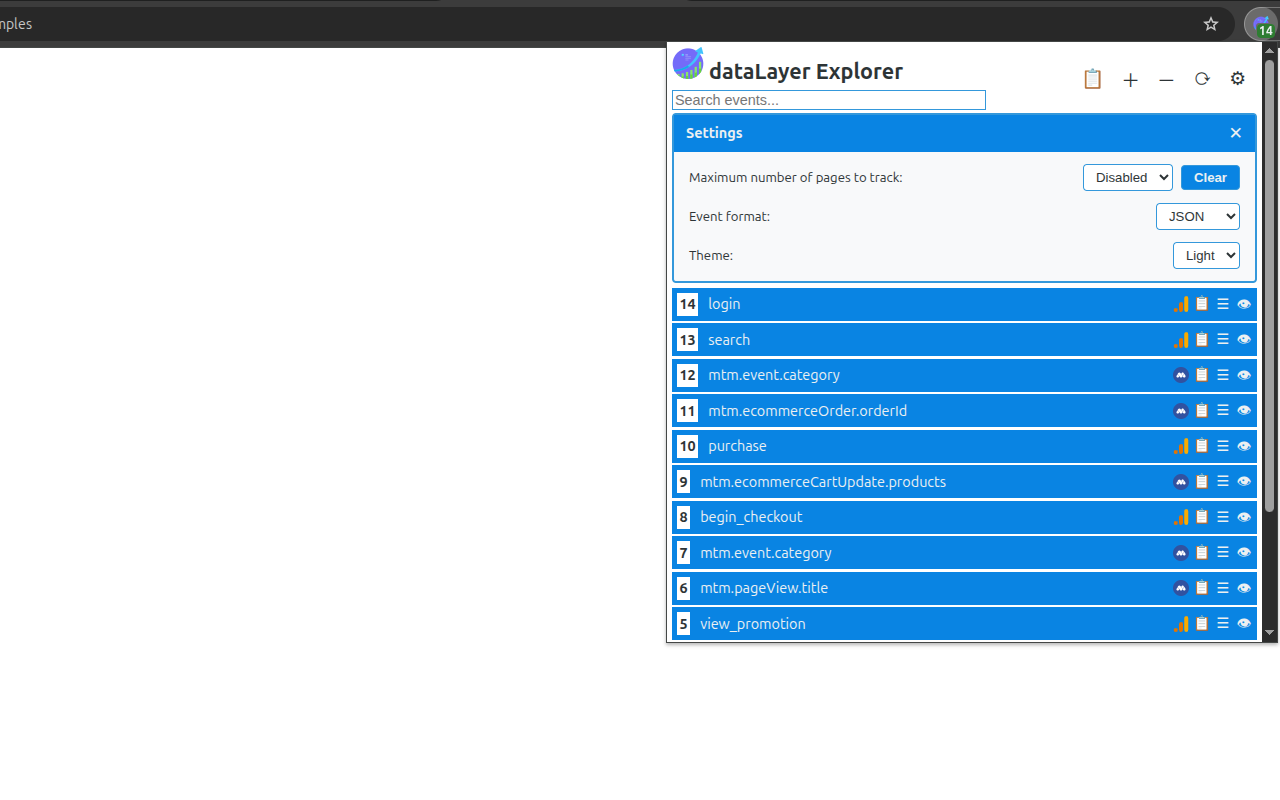Click the Clear button in Settings
The image size is (1280, 800).
[x=1210, y=177]
